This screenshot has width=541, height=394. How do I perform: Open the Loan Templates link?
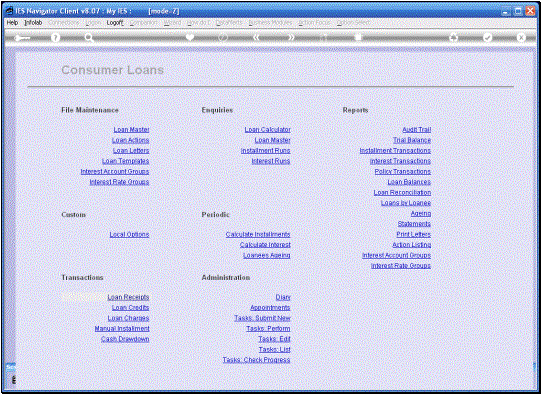[126, 161]
